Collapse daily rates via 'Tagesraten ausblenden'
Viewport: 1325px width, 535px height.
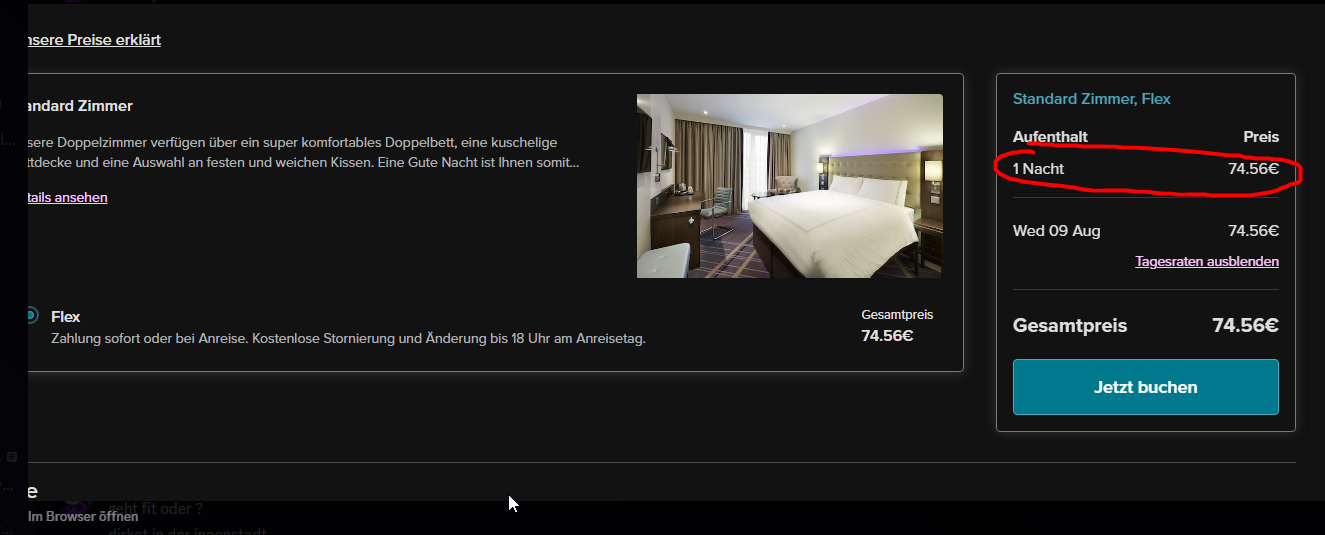pyautogui.click(x=1207, y=261)
